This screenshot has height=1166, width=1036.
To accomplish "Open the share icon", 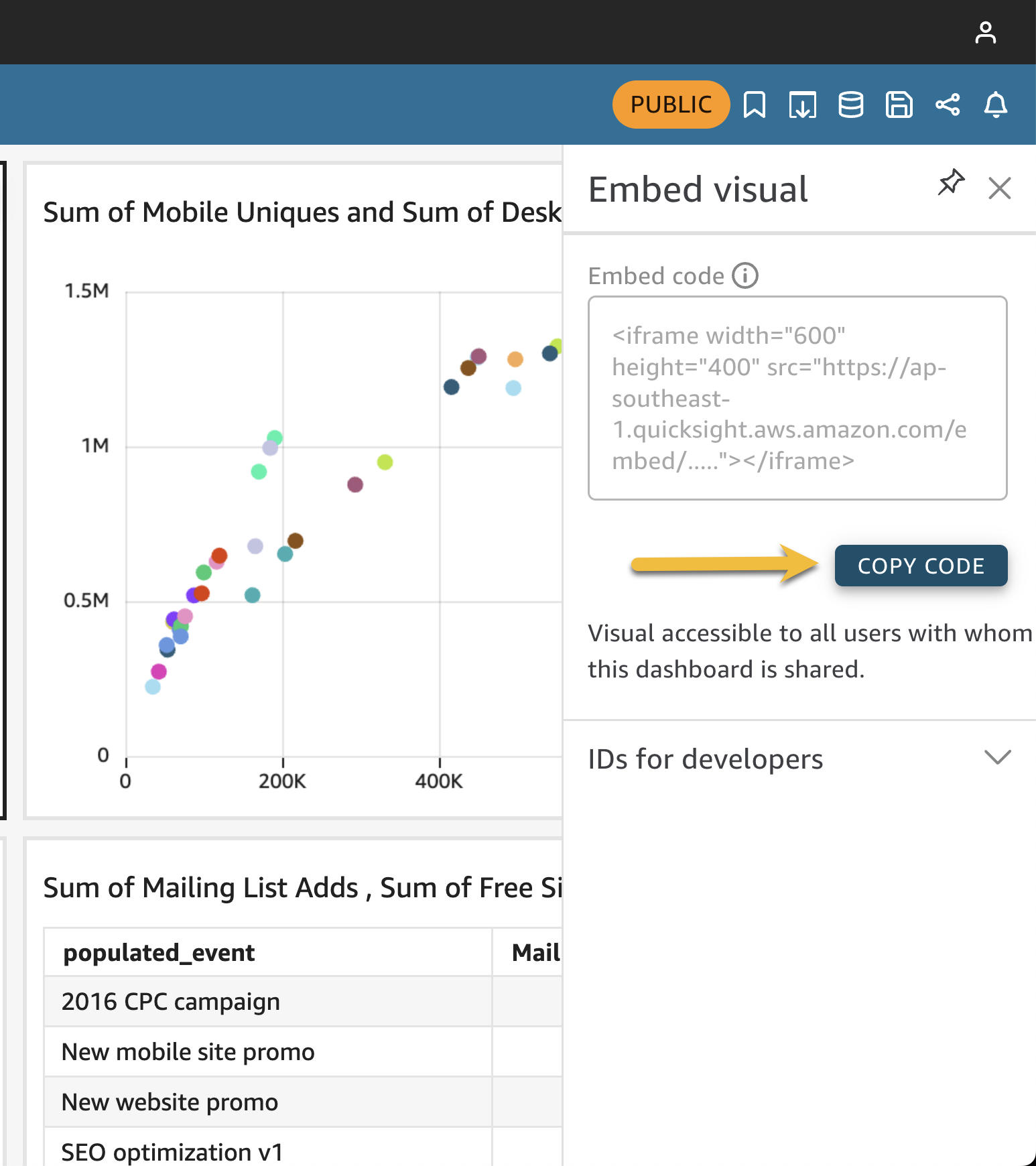I will click(948, 105).
